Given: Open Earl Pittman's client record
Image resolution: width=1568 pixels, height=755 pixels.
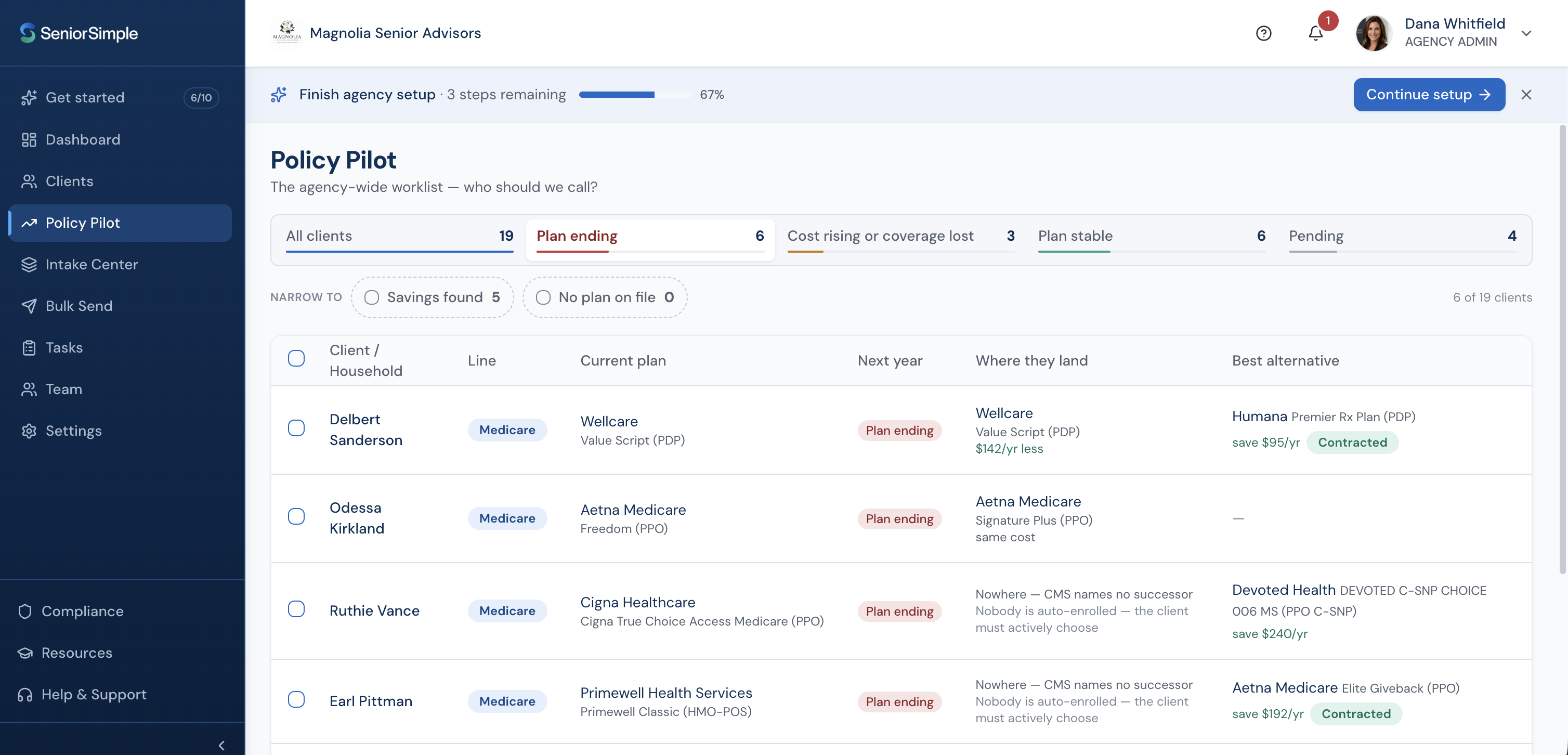Looking at the screenshot, I should point(371,701).
